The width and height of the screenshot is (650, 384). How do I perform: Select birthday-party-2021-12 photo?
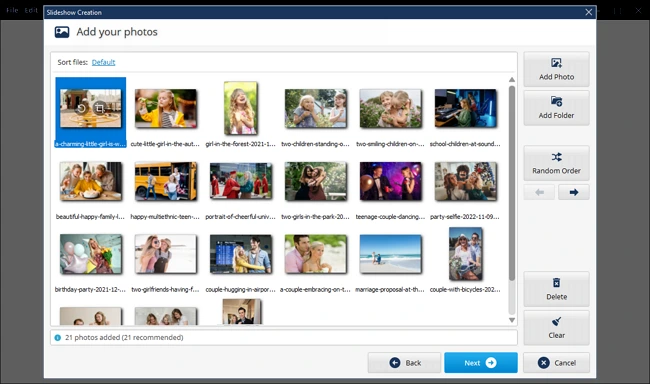(x=91, y=254)
